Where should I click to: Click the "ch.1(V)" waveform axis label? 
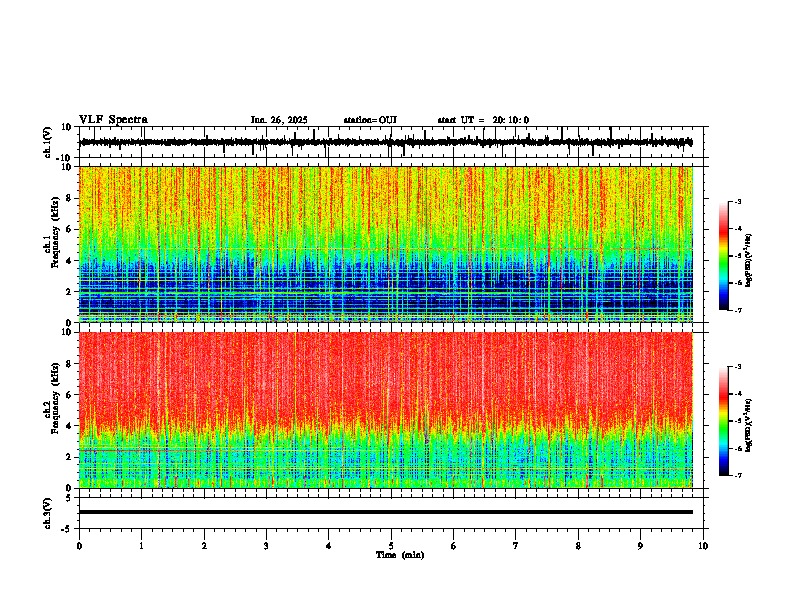click(48, 142)
